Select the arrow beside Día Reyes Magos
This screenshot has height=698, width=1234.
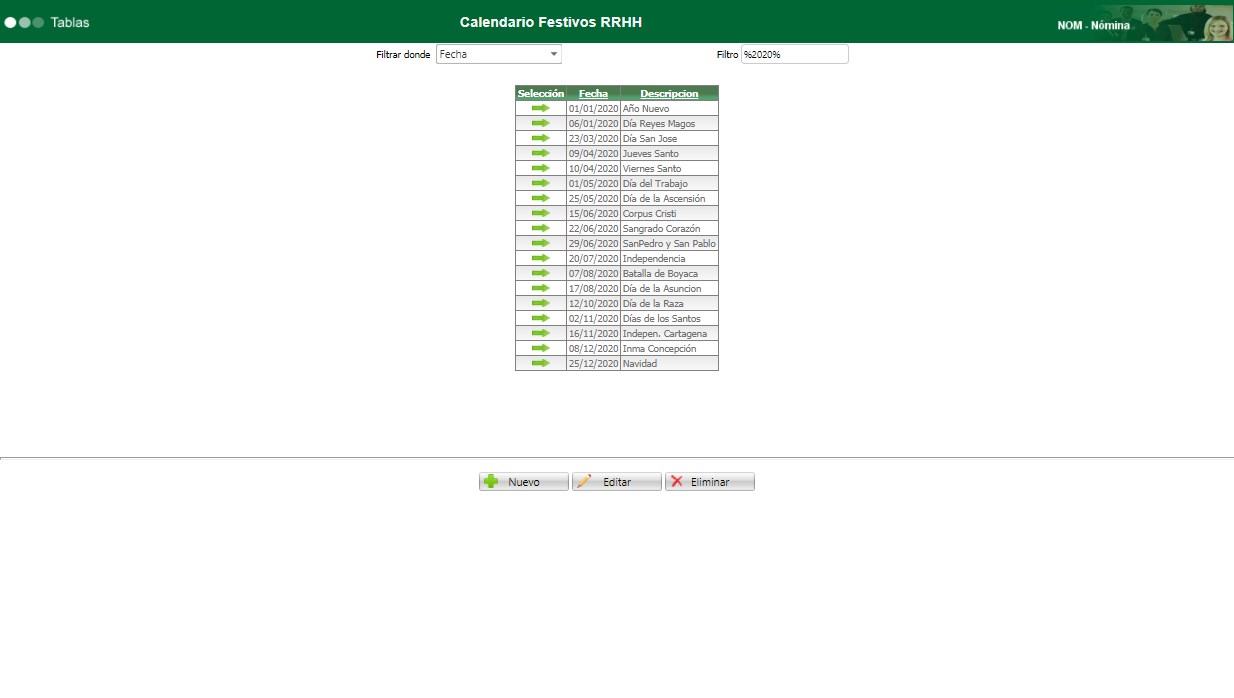click(541, 123)
